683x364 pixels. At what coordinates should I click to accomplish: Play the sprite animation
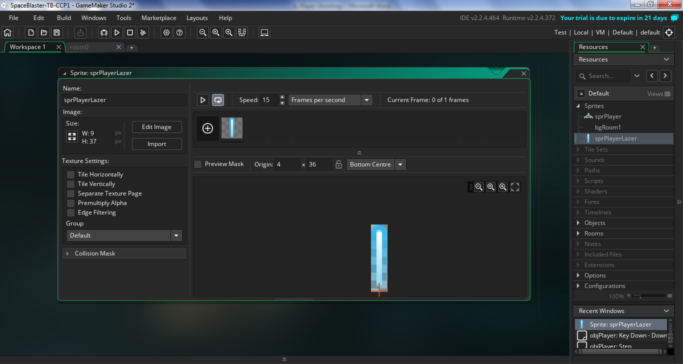click(203, 100)
